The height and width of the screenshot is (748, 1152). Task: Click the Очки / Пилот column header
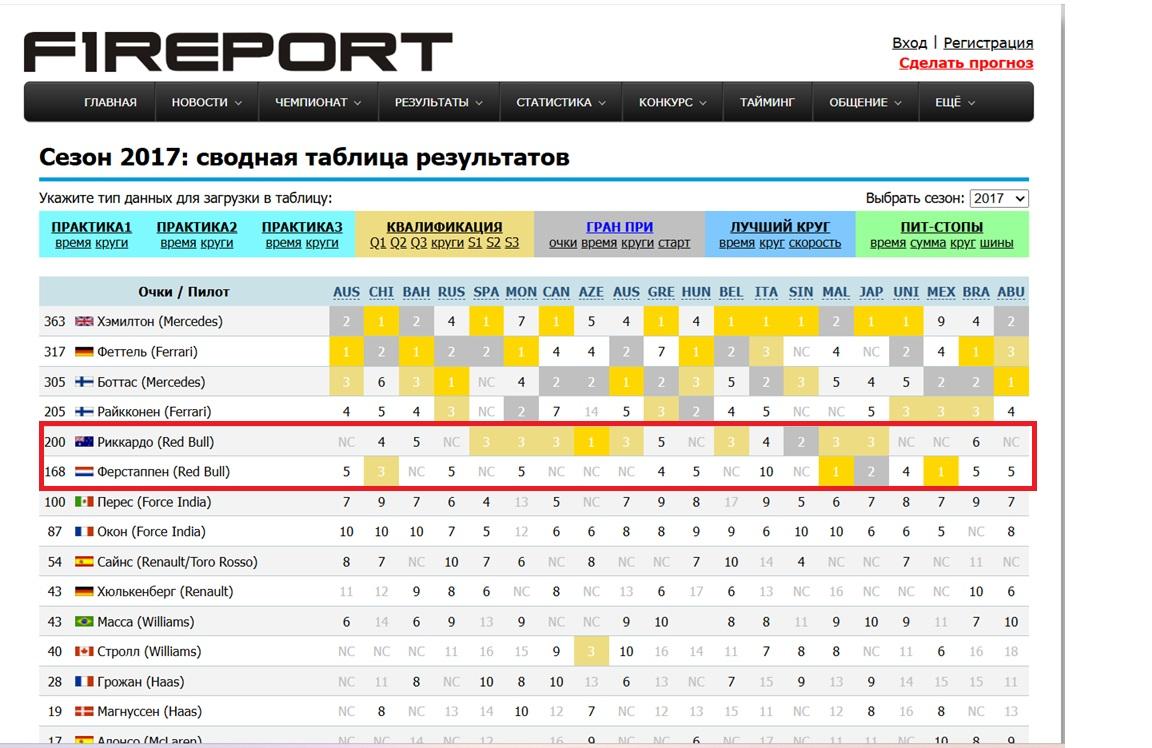pyautogui.click(x=184, y=292)
